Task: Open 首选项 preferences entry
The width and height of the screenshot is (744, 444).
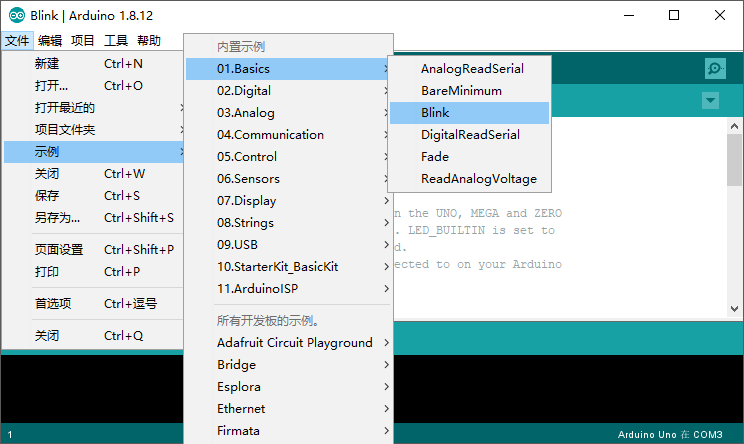Action: coord(93,304)
